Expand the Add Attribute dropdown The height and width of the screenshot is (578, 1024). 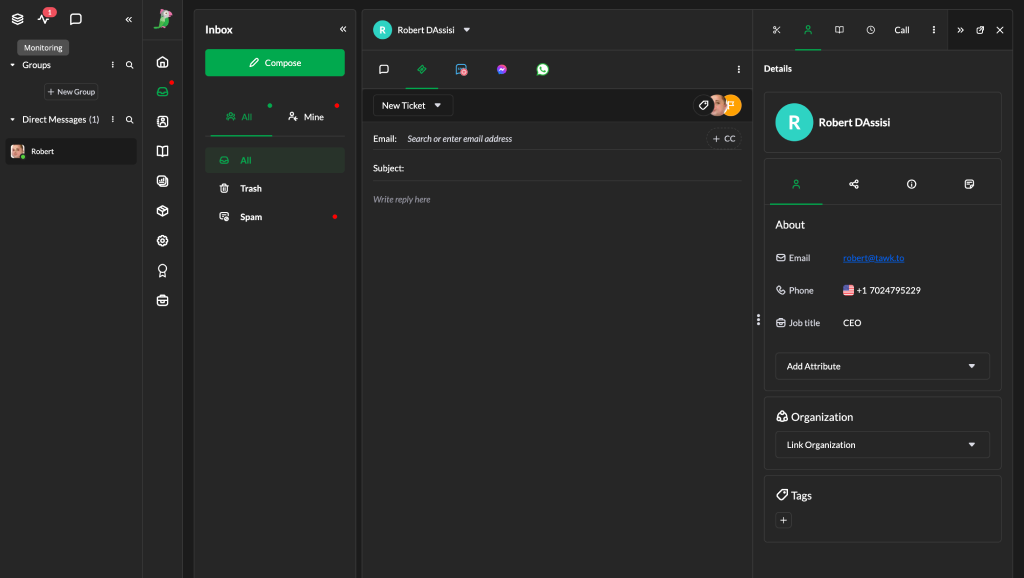tap(882, 366)
